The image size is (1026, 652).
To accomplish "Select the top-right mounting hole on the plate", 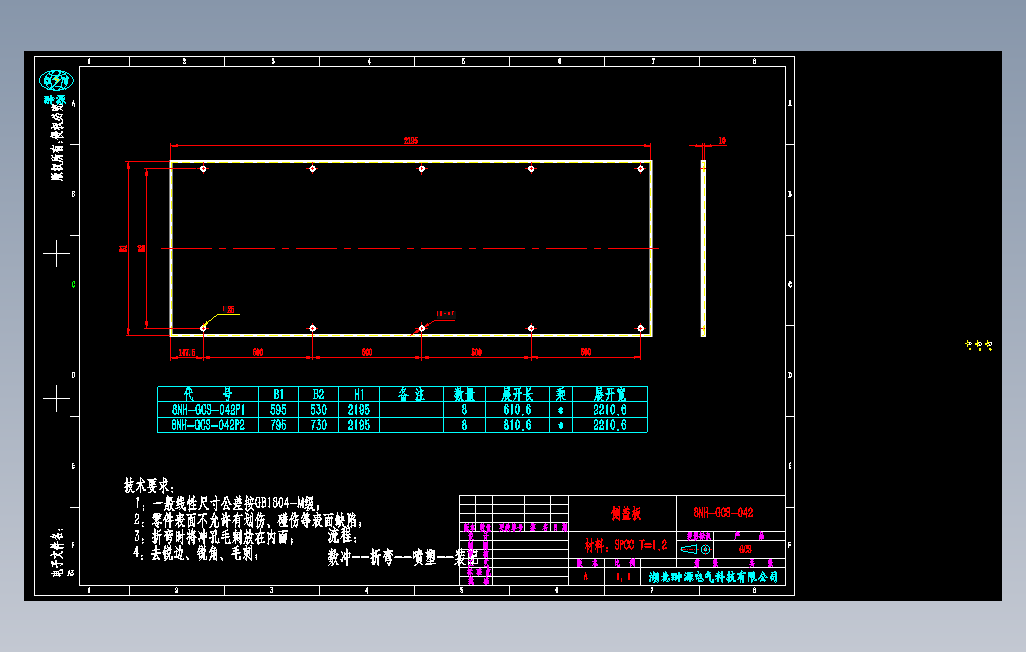I will point(641,169).
